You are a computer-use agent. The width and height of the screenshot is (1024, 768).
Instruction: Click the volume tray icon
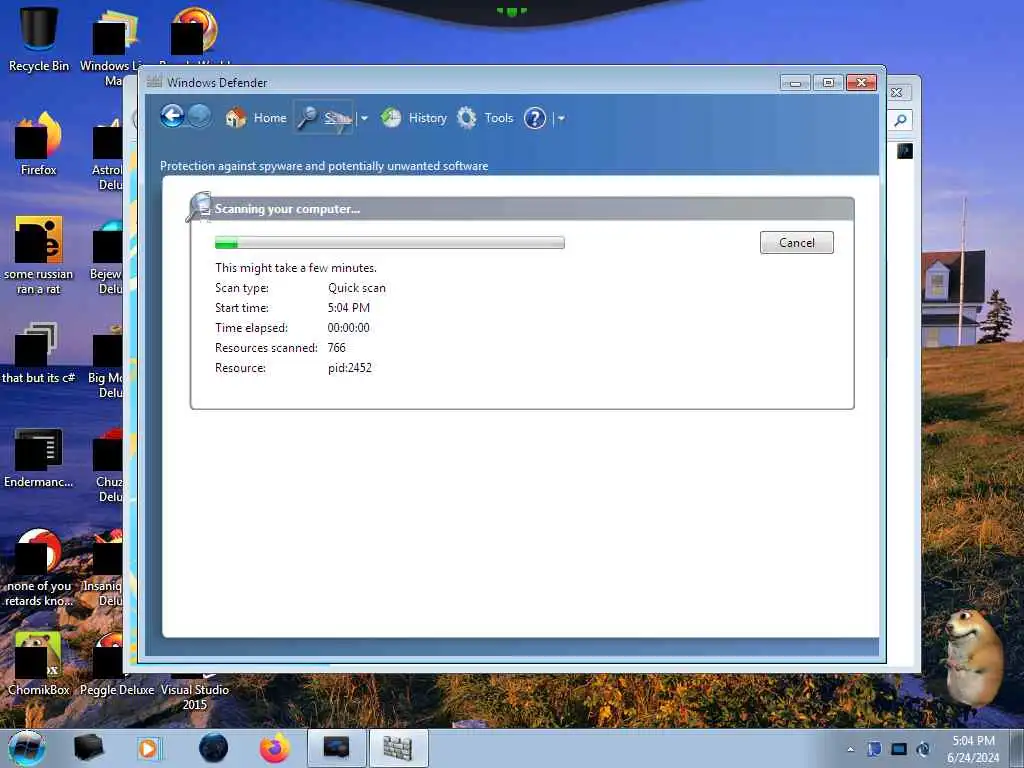point(923,749)
